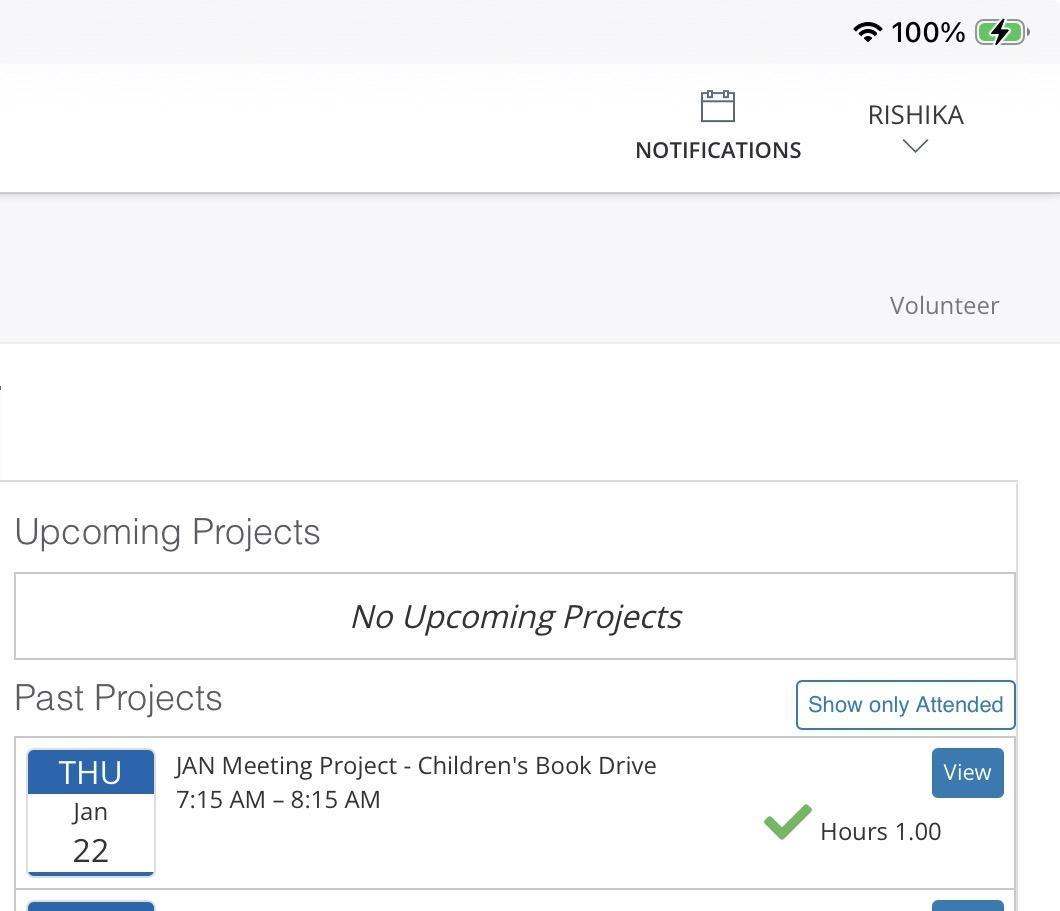Open the RISHIKA user name menu
The height and width of the screenshot is (911, 1060).
coord(915,115)
